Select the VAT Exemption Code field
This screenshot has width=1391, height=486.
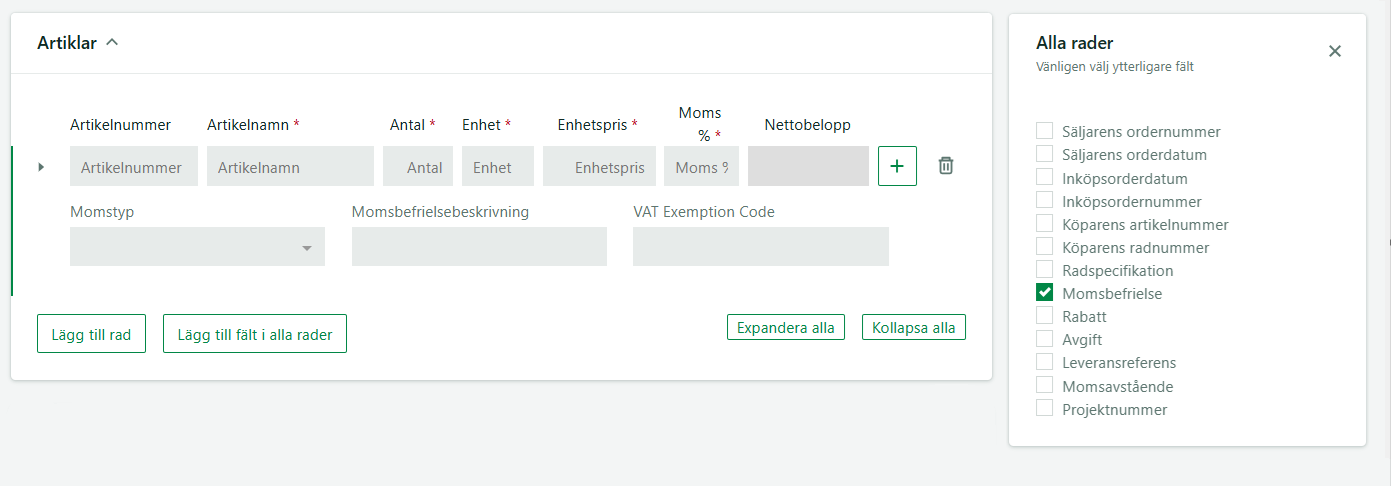761,247
